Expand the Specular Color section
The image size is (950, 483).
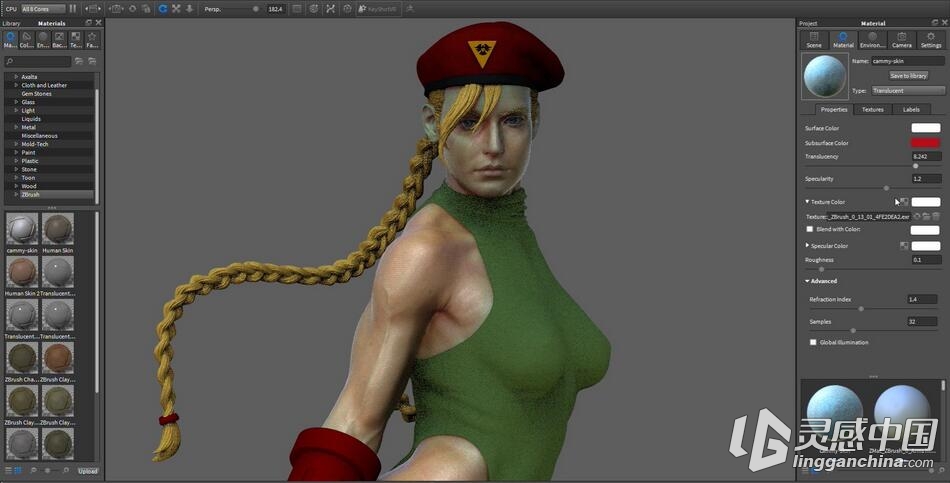pyautogui.click(x=807, y=245)
